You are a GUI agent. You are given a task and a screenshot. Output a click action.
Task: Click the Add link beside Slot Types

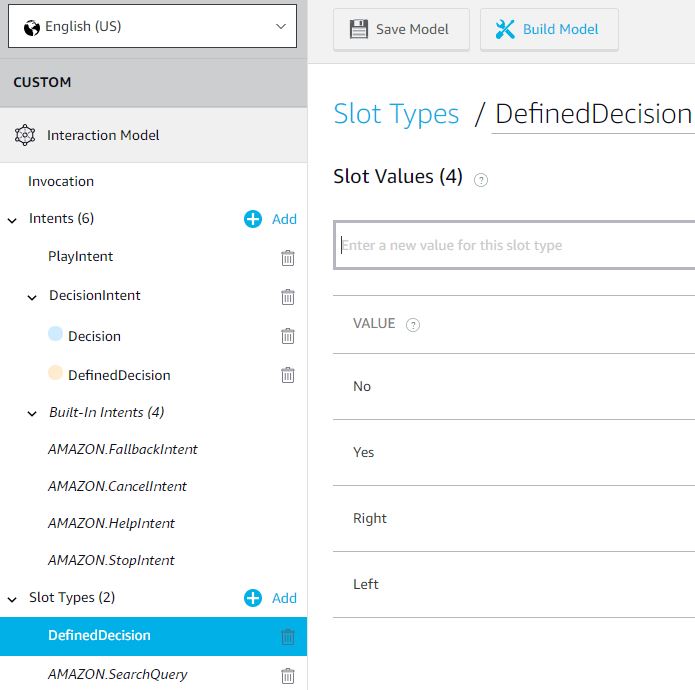click(x=284, y=598)
